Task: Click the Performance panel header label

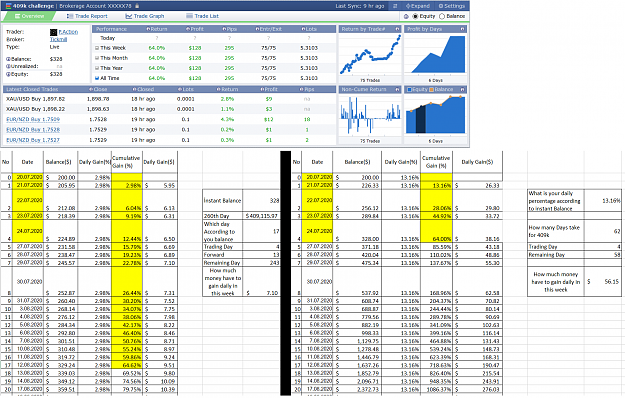Action: [112, 29]
